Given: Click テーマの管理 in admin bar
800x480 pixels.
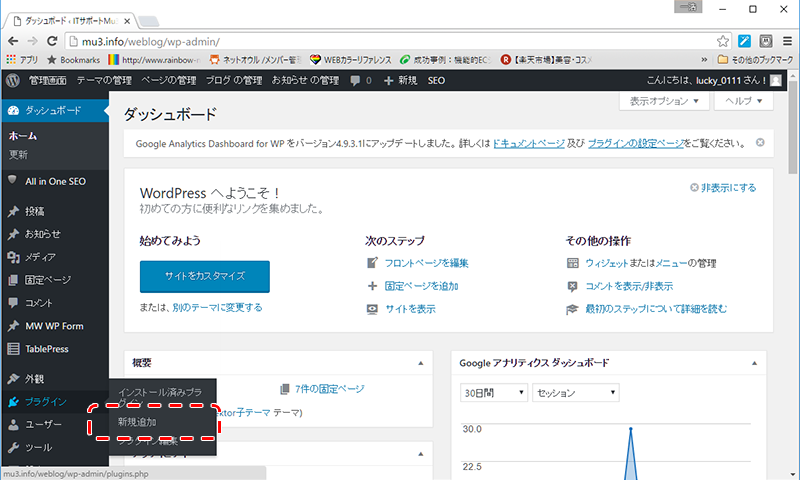Looking at the screenshot, I should click(104, 81).
